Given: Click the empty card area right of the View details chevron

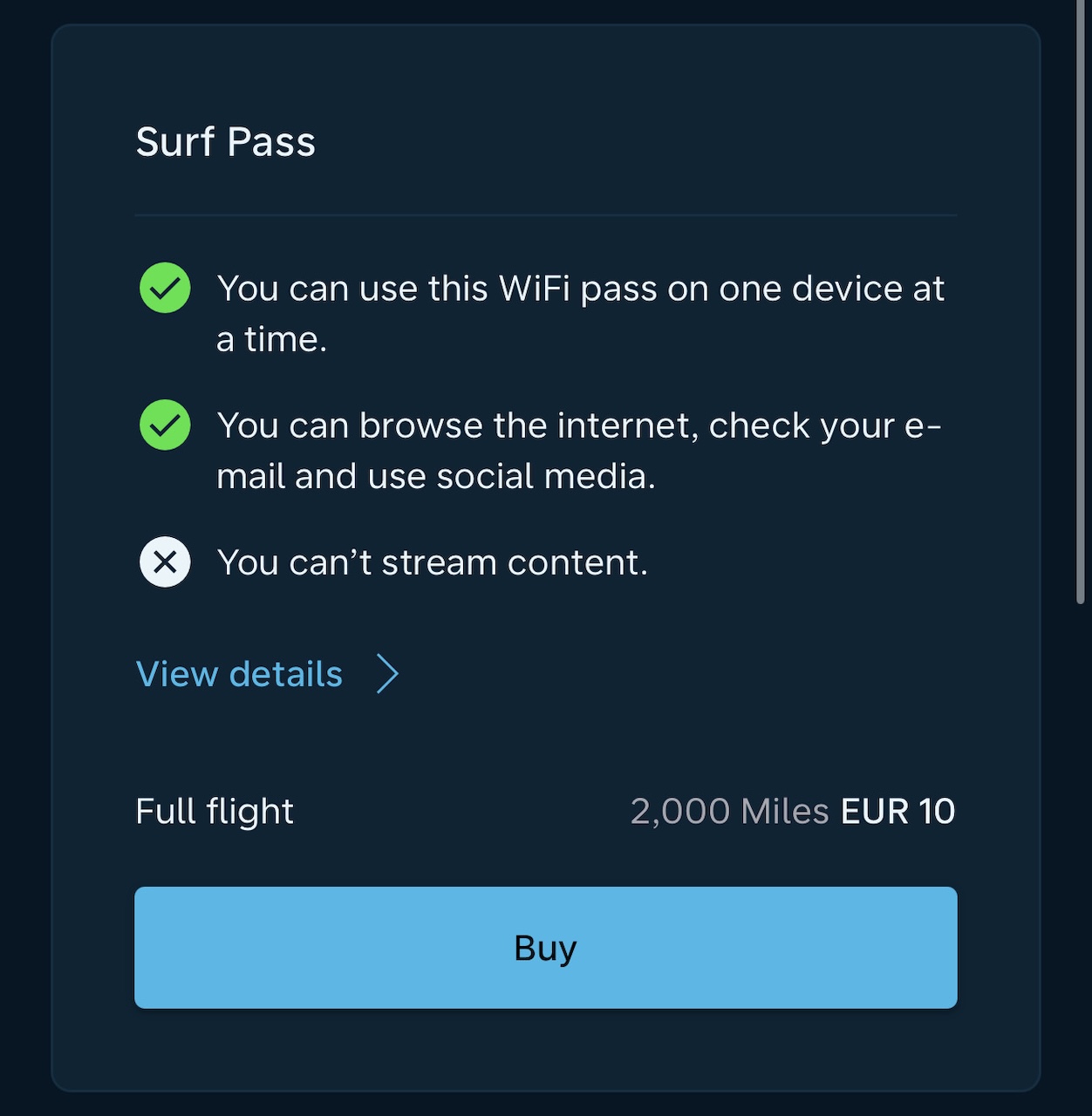Looking at the screenshot, I should click(x=680, y=674).
